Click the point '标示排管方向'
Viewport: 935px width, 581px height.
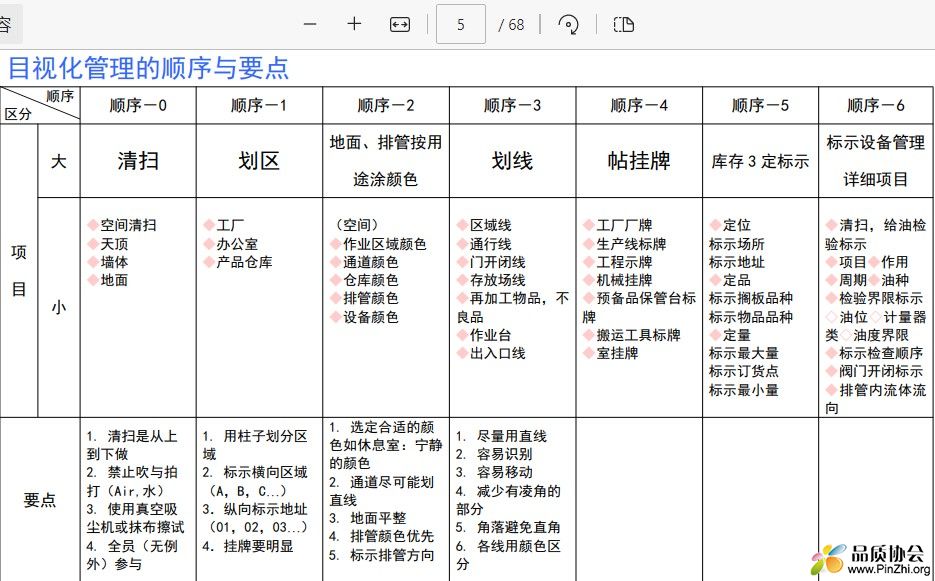(x=392, y=555)
